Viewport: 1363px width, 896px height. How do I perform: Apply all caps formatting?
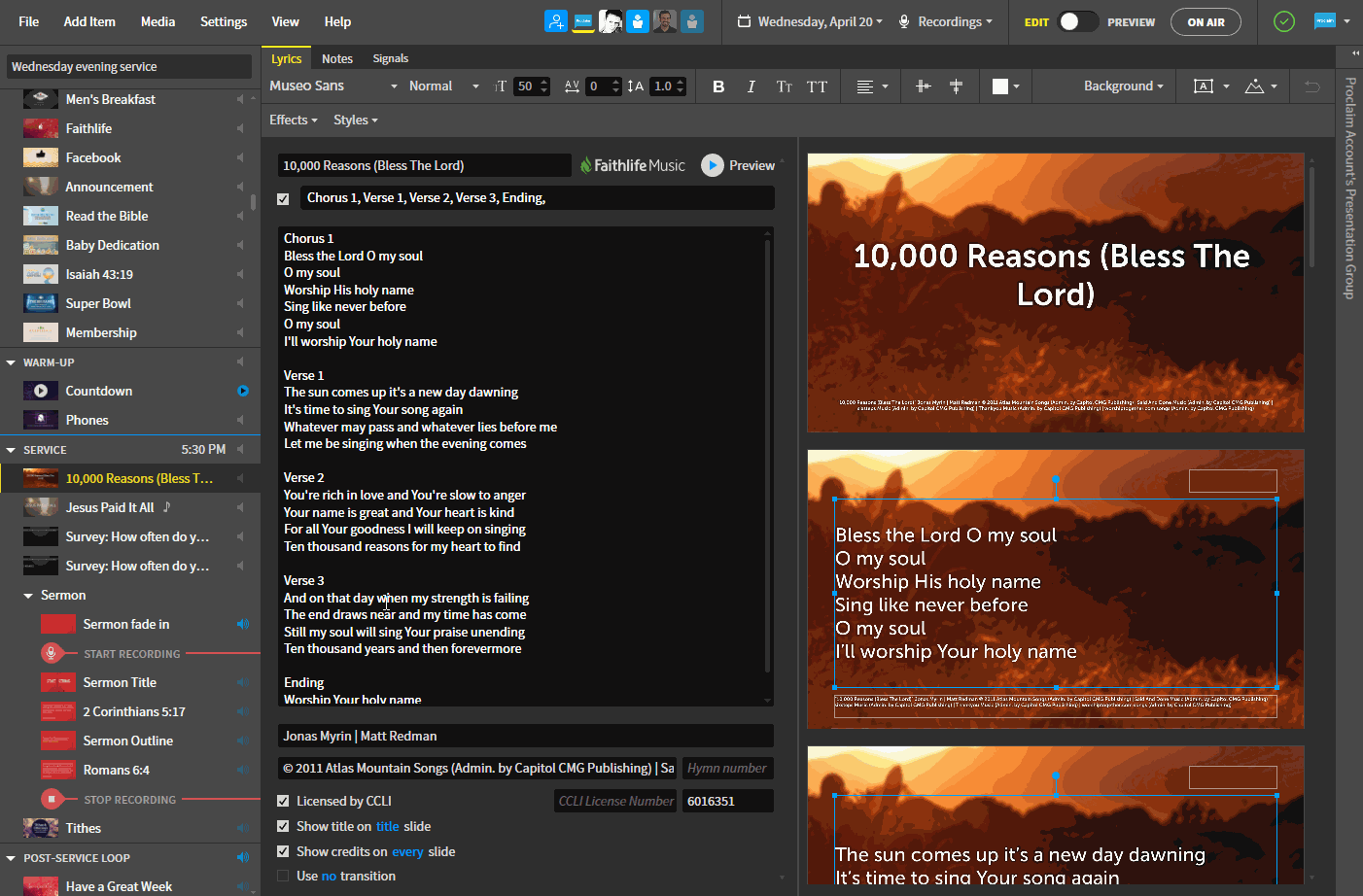(817, 86)
